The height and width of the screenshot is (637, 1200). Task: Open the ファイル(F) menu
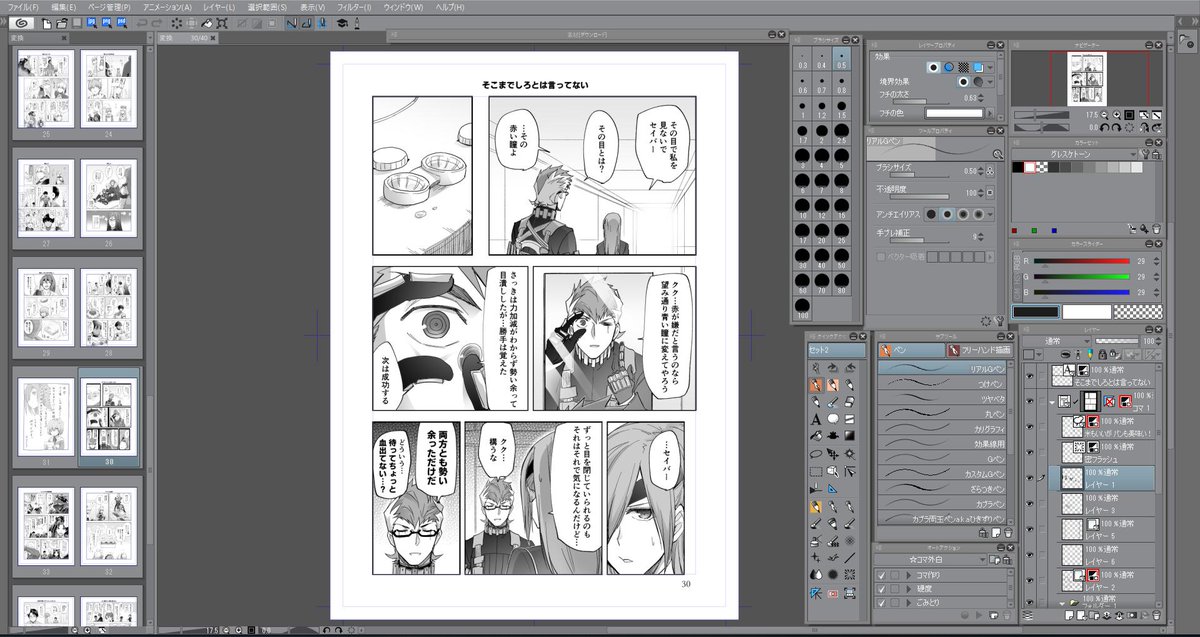pos(24,7)
